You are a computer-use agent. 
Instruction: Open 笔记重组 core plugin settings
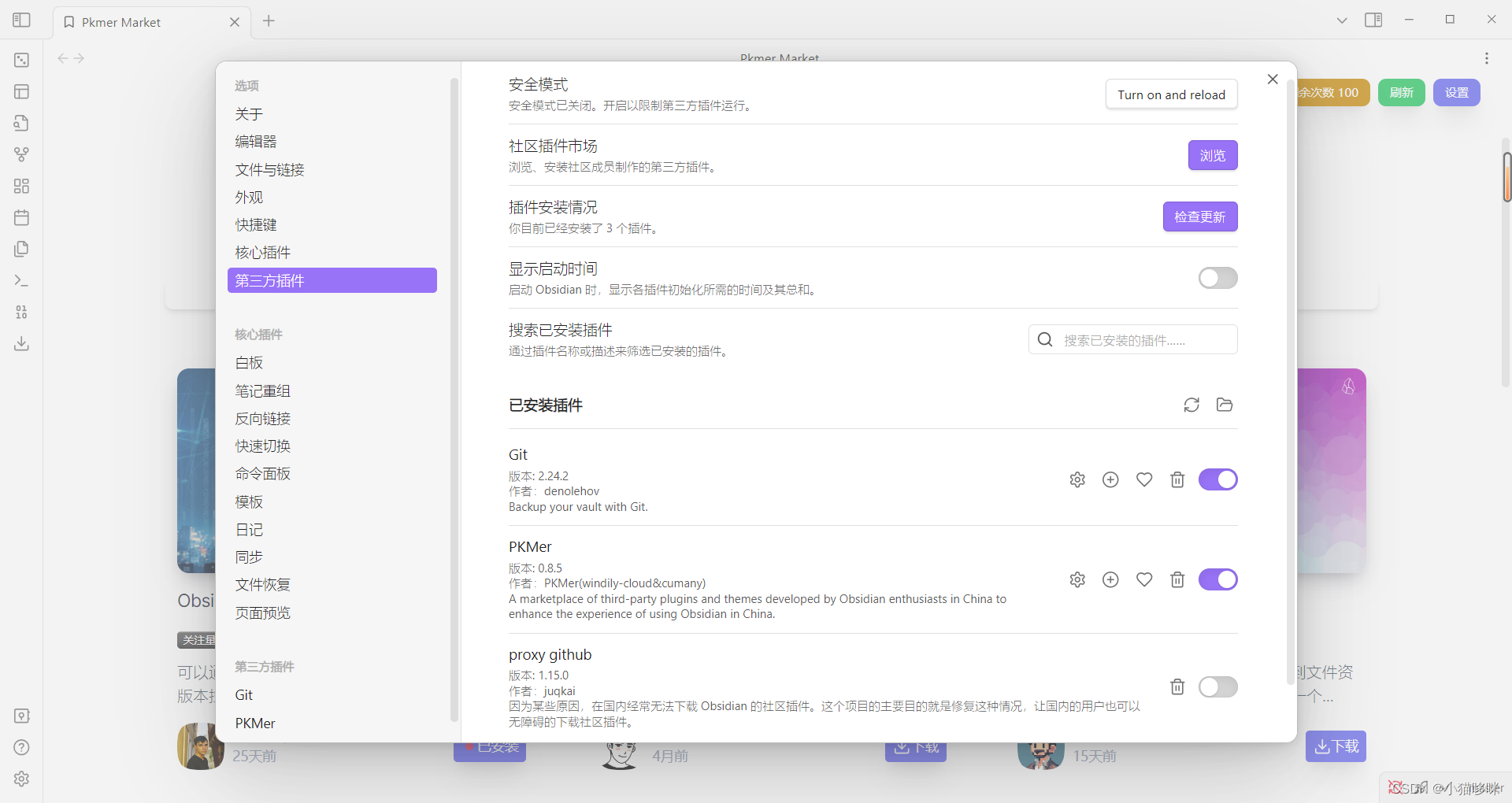[332, 390]
